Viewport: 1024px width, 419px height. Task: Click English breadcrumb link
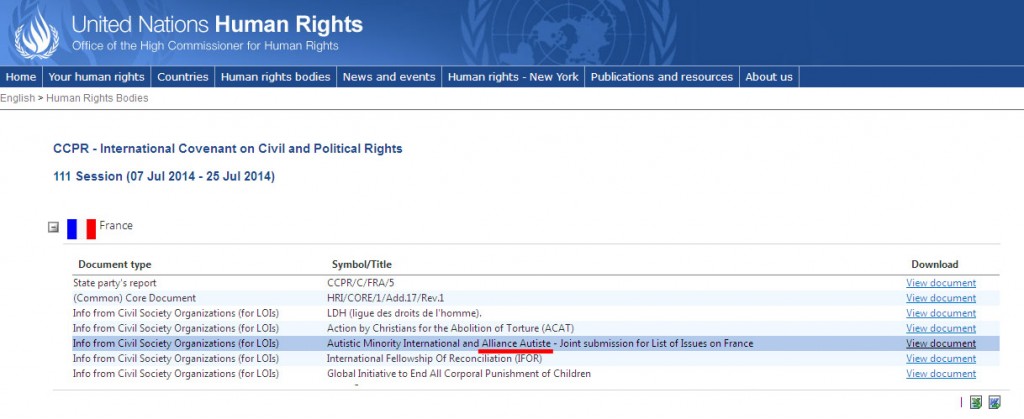coord(17,98)
